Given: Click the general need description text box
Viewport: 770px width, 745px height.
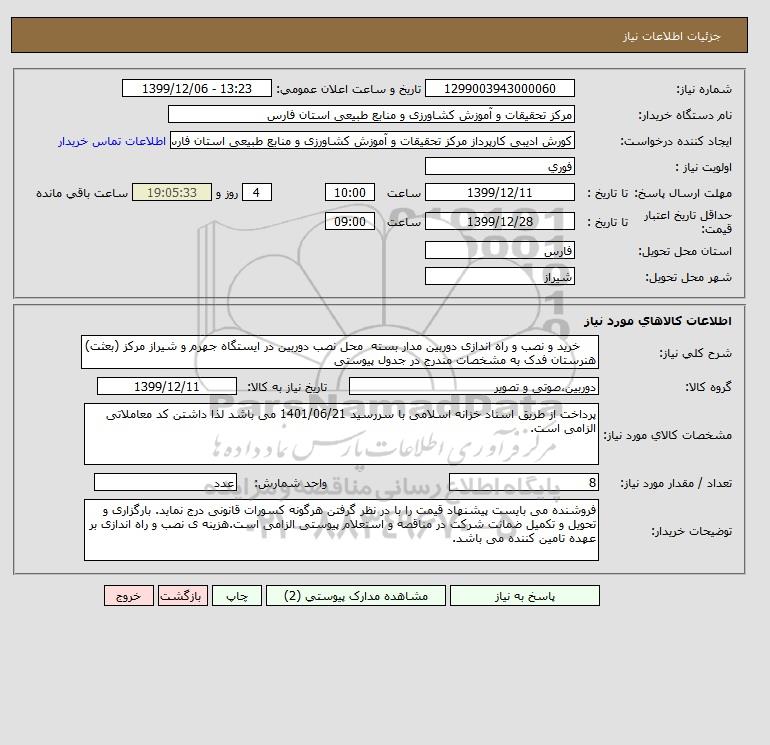Looking at the screenshot, I should [x=340, y=353].
